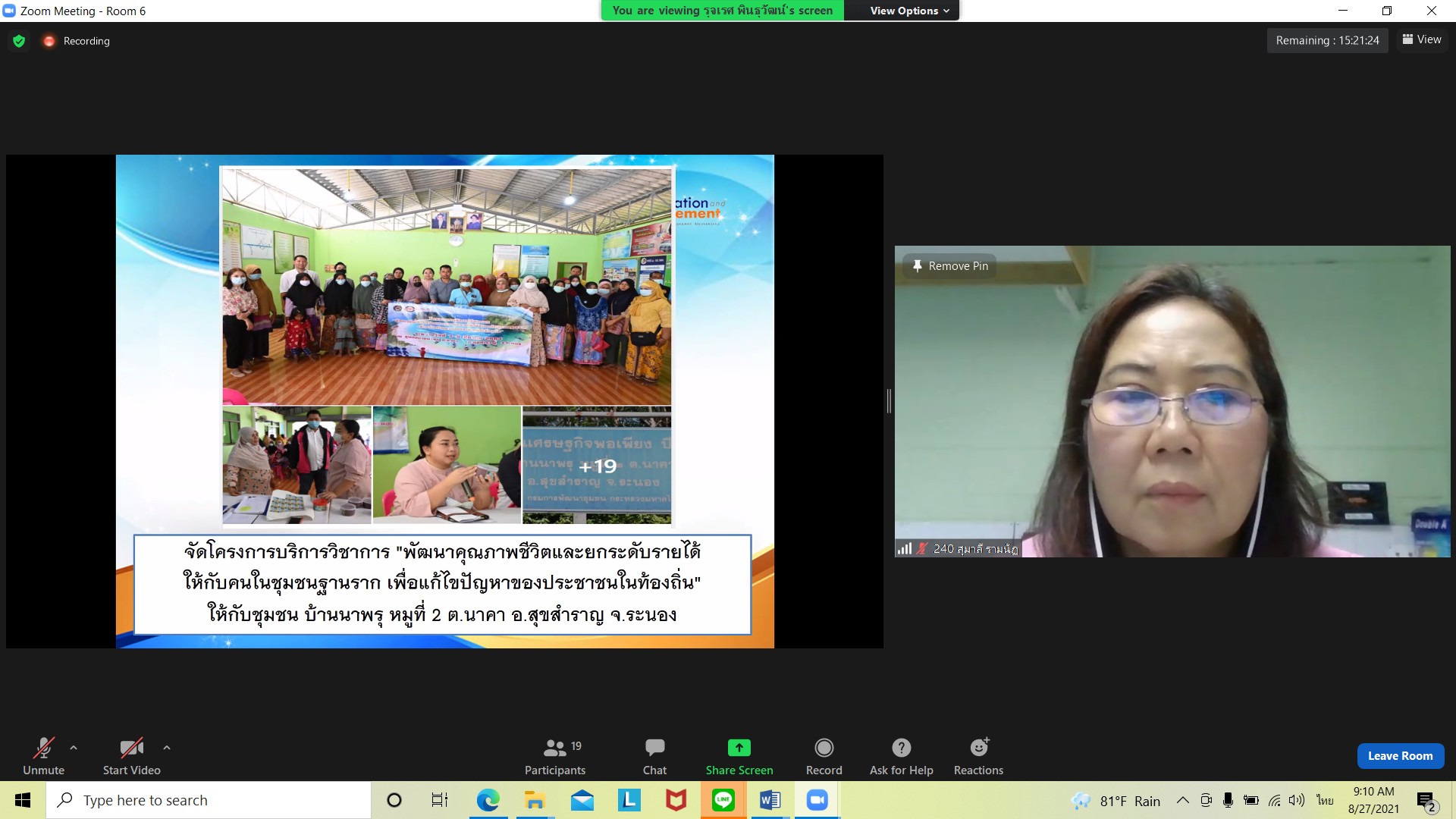Image resolution: width=1456 pixels, height=819 pixels.
Task: Click the divider handle between shared screen and video
Action: click(889, 400)
